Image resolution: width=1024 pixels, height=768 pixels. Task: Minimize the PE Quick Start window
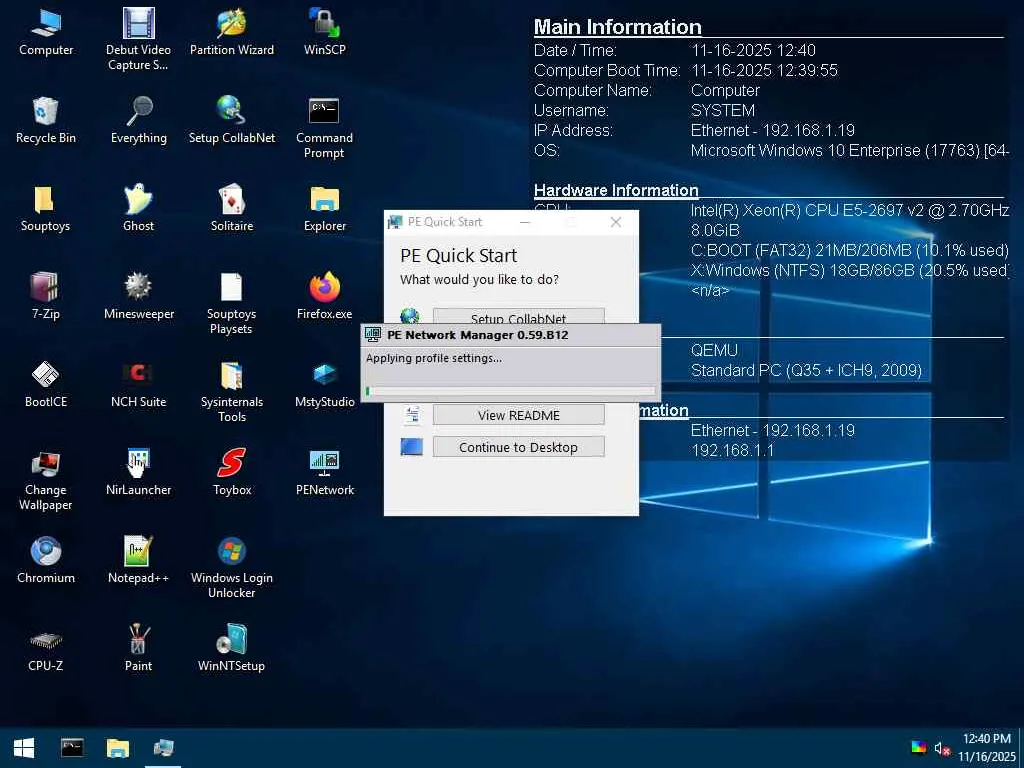[525, 222]
